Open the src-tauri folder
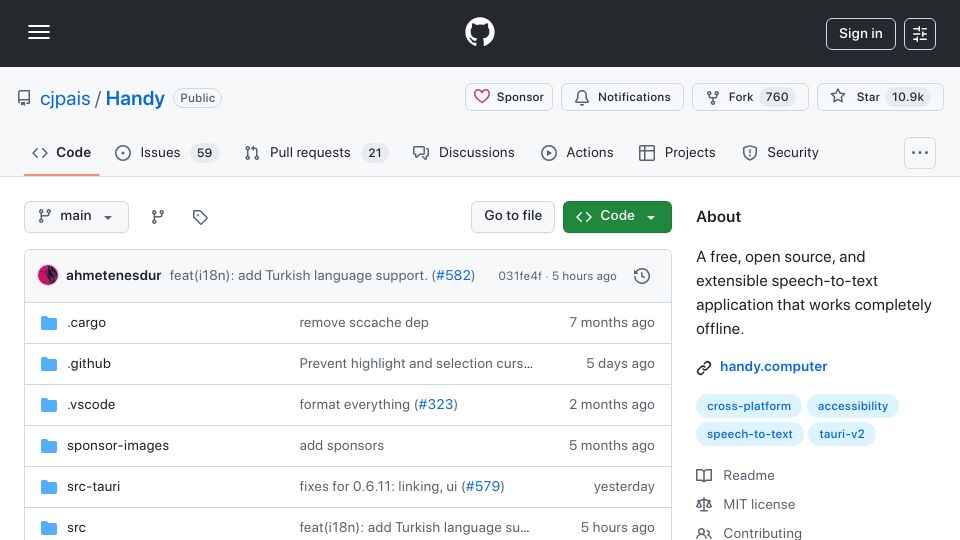Screen dimensions: 960x540 click(94, 487)
